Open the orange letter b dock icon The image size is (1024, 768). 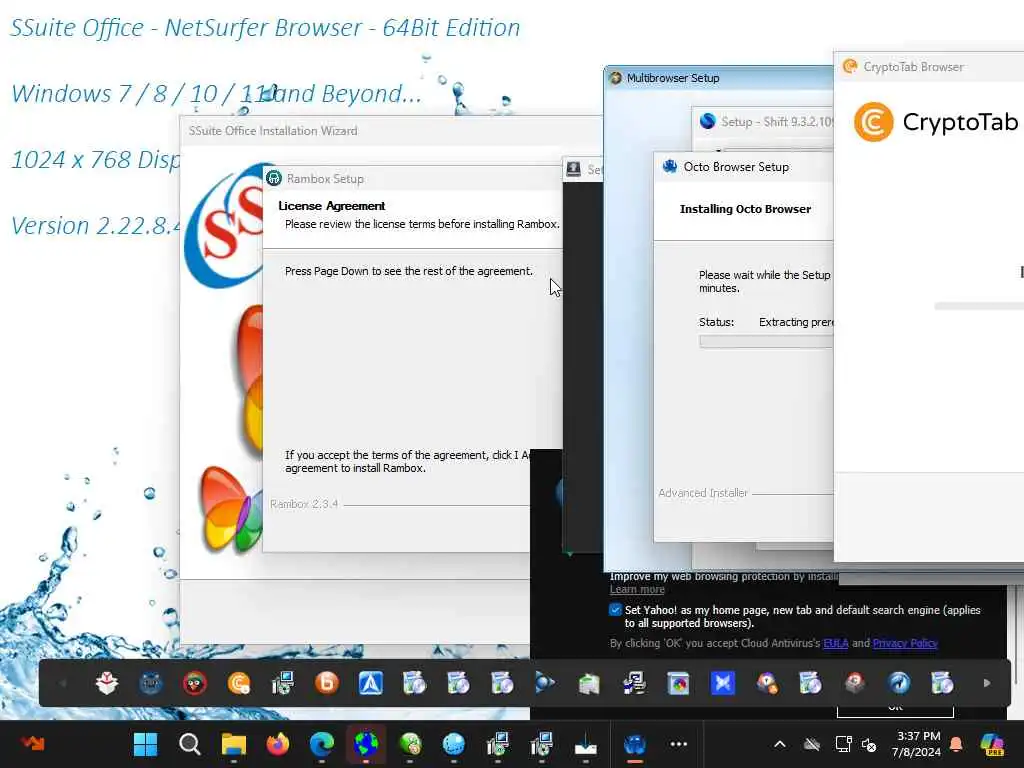(x=327, y=683)
